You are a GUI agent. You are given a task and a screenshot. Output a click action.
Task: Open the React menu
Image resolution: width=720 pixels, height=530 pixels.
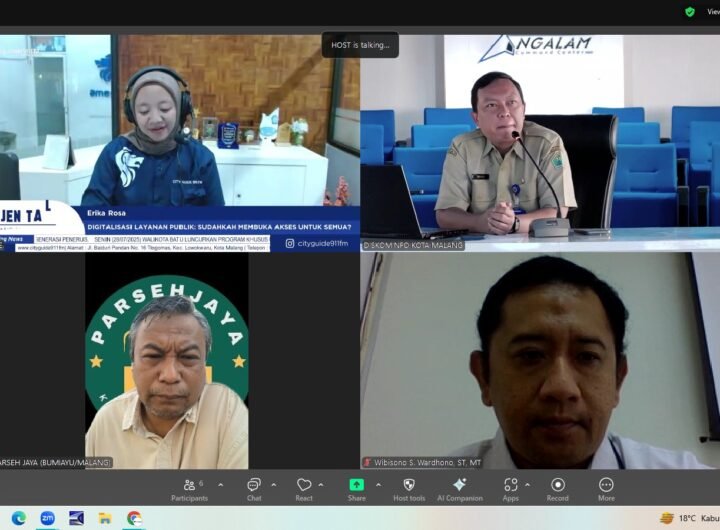pyautogui.click(x=304, y=489)
